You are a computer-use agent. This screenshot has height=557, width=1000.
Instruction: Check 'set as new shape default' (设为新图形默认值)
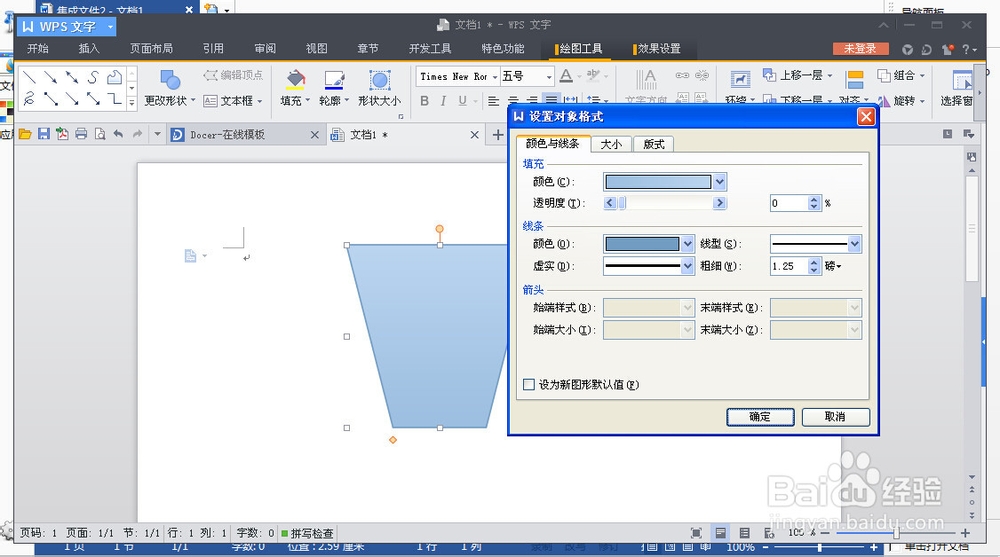point(529,384)
